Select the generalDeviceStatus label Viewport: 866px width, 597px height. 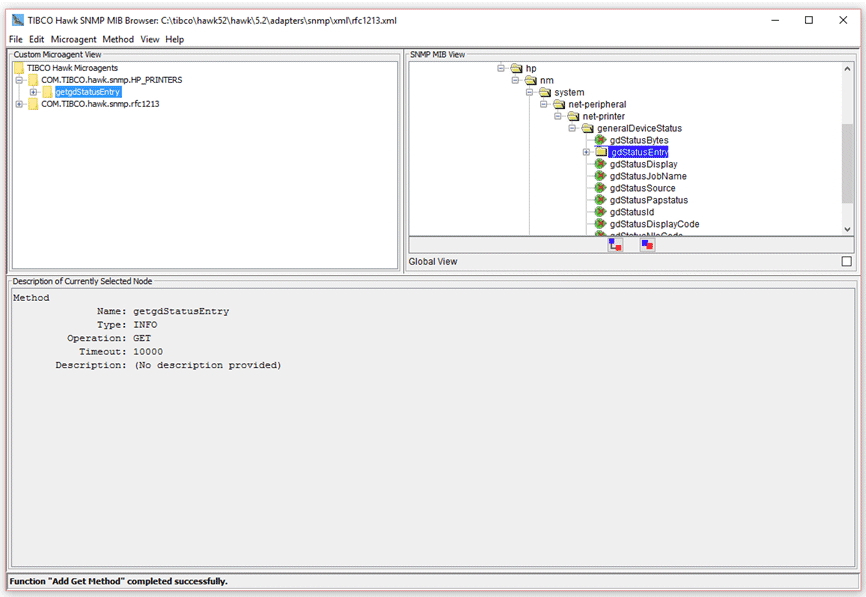click(640, 128)
